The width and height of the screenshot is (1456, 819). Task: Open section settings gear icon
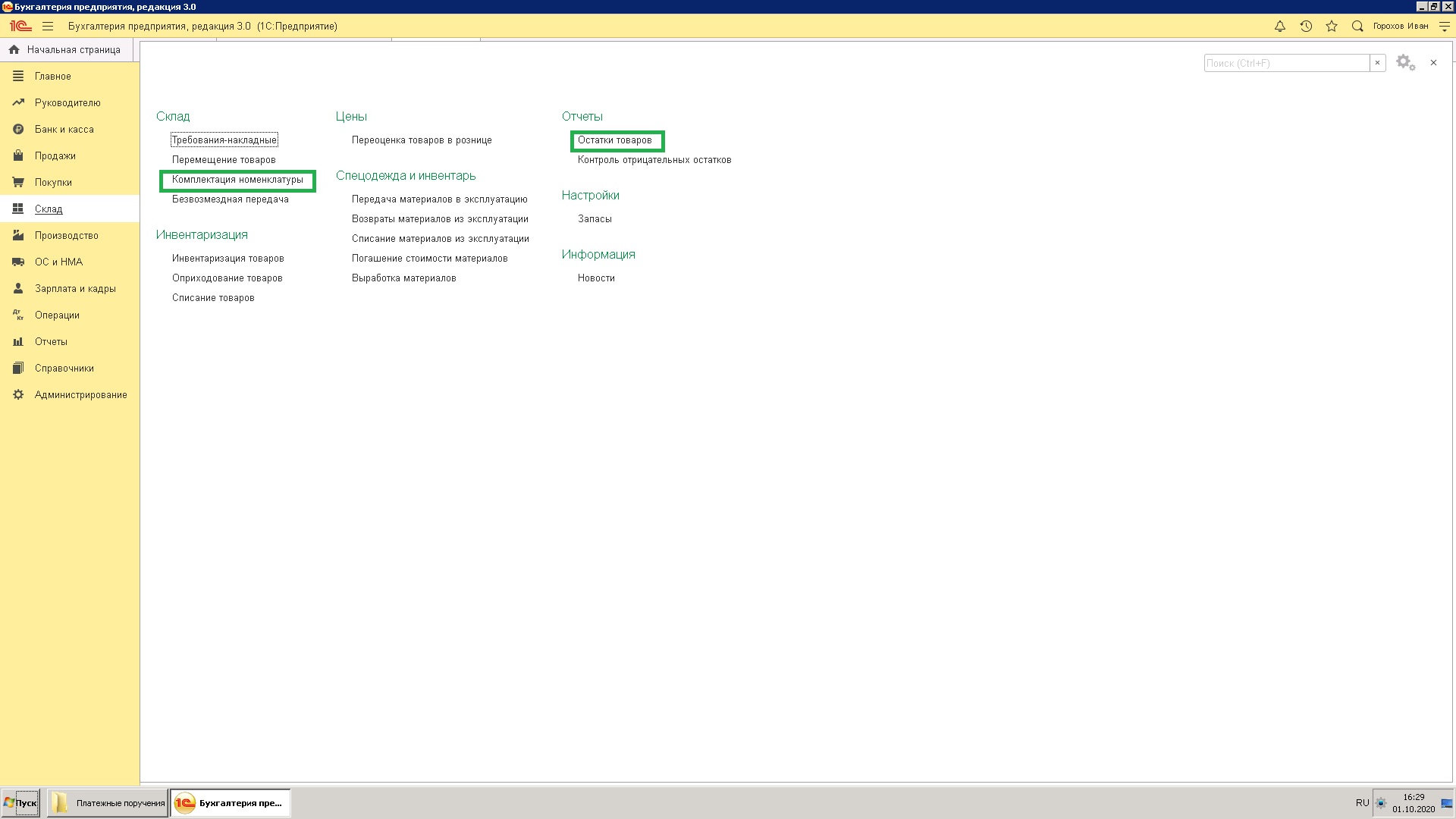[x=1405, y=63]
